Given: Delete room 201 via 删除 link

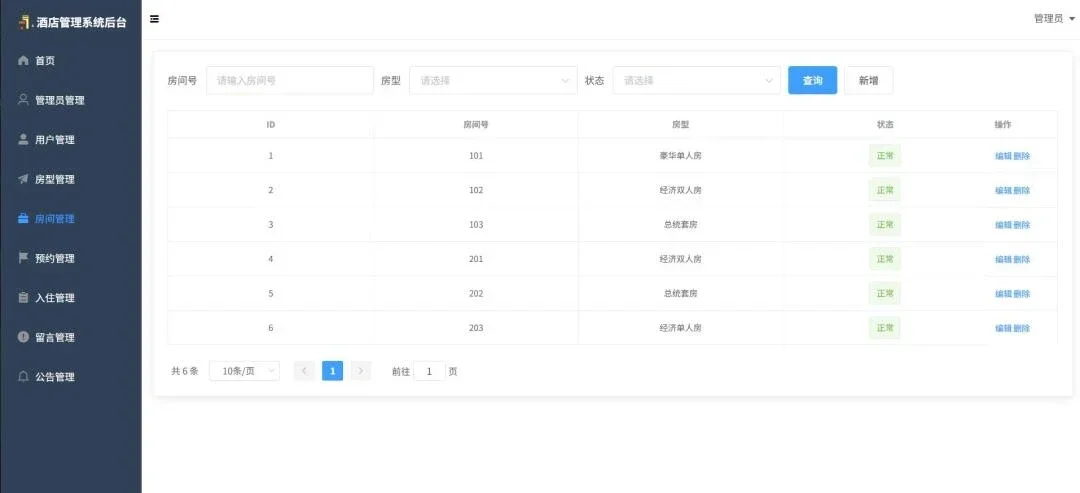Looking at the screenshot, I should 1022,260.
